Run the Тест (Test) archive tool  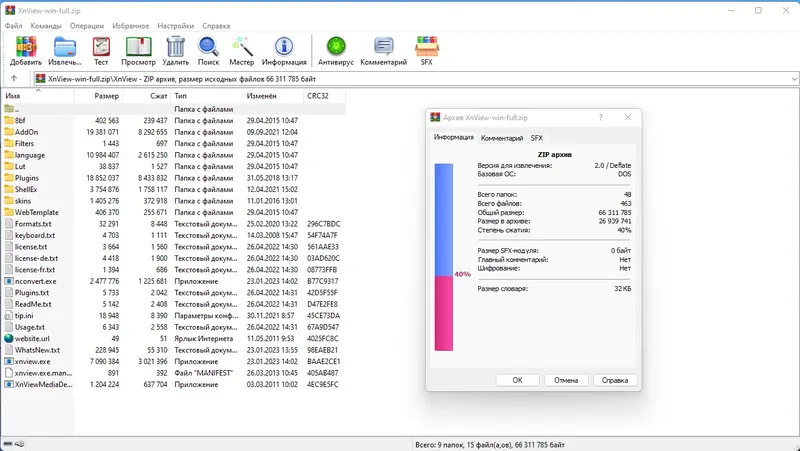click(101, 46)
